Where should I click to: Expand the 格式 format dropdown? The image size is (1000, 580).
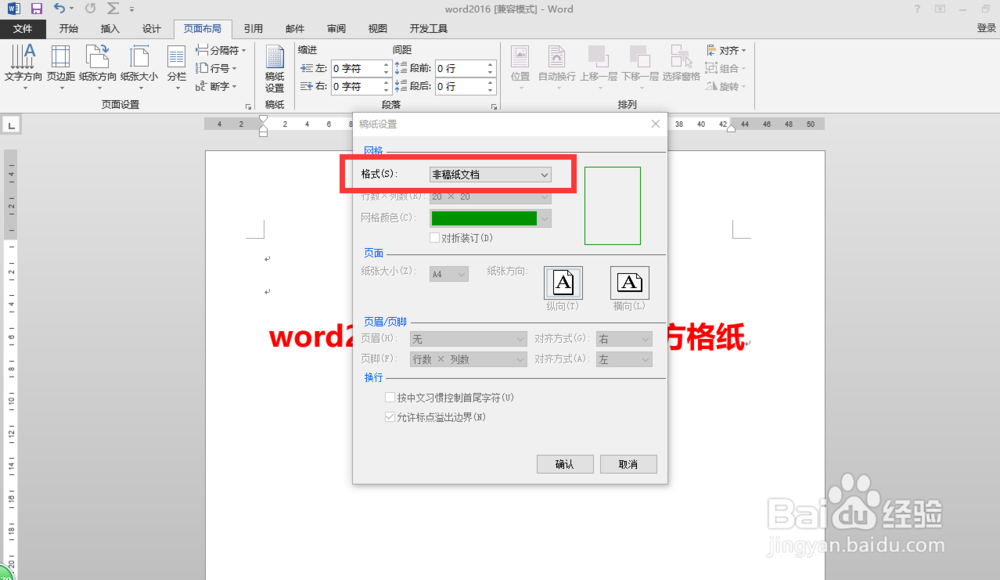tap(544, 174)
